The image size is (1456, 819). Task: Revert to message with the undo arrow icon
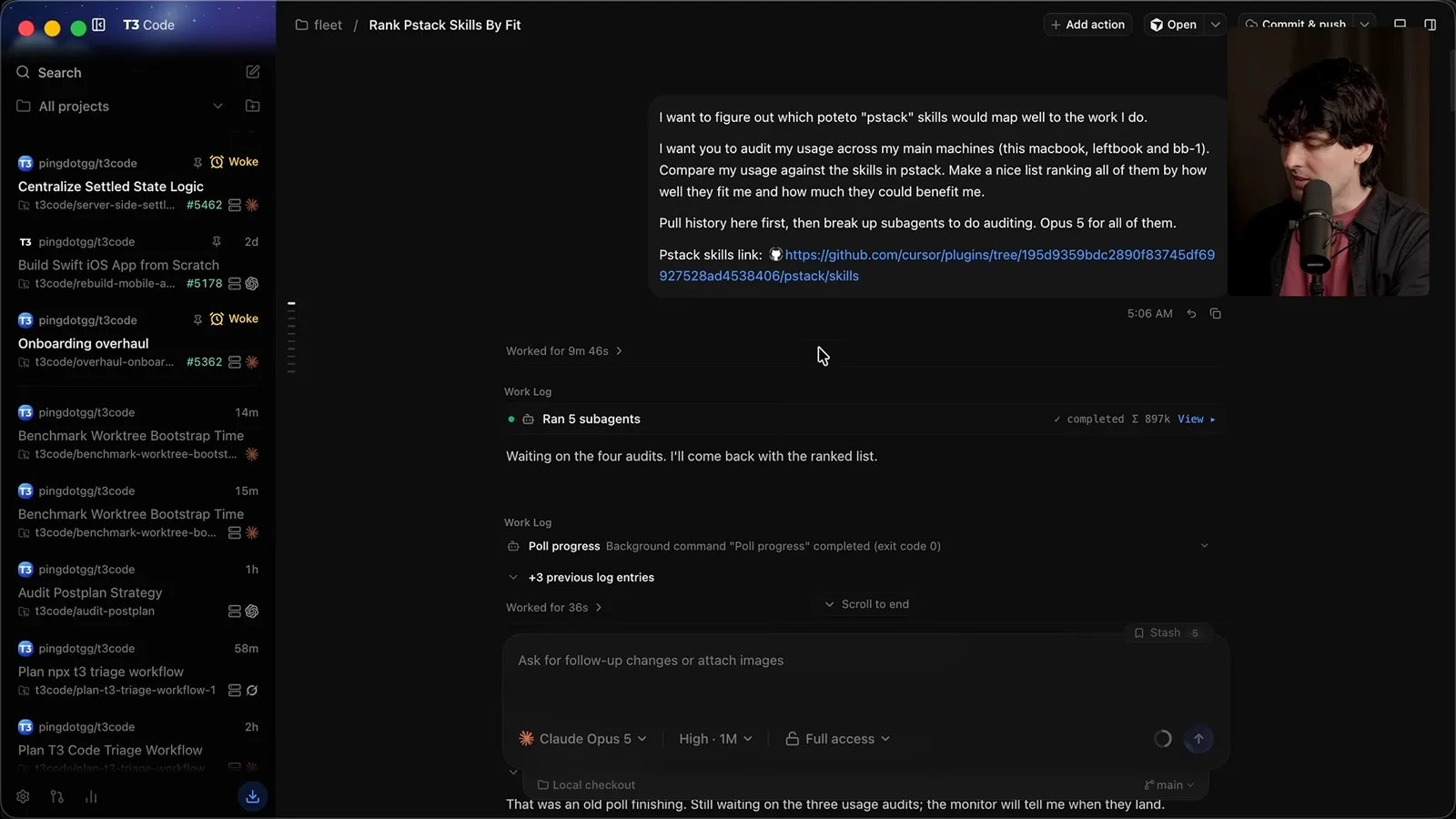pos(1191,313)
